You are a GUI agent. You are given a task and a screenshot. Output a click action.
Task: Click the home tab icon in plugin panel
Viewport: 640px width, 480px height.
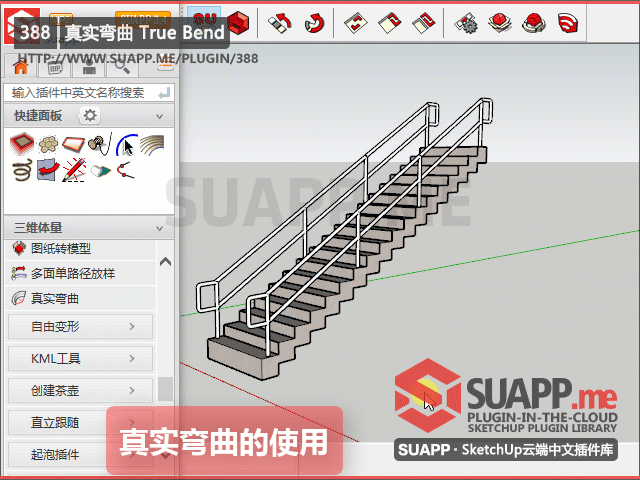pyautogui.click(x=20, y=68)
